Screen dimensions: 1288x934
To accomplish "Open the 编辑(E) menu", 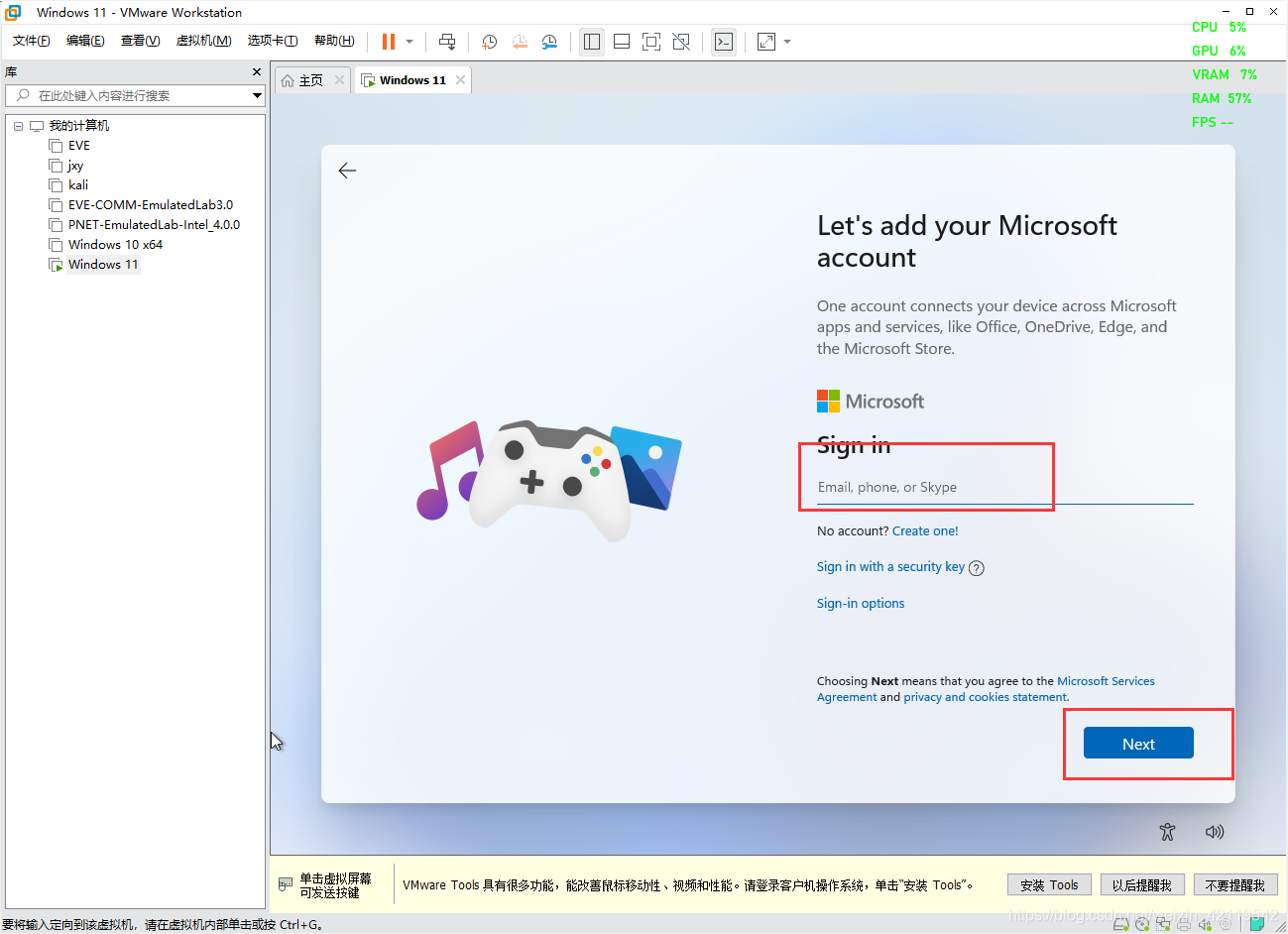I will (85, 41).
